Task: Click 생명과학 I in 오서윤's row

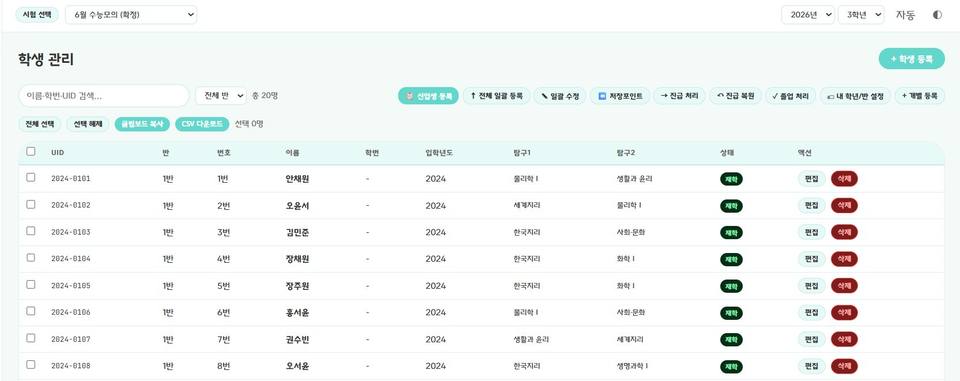Action: tap(632, 366)
